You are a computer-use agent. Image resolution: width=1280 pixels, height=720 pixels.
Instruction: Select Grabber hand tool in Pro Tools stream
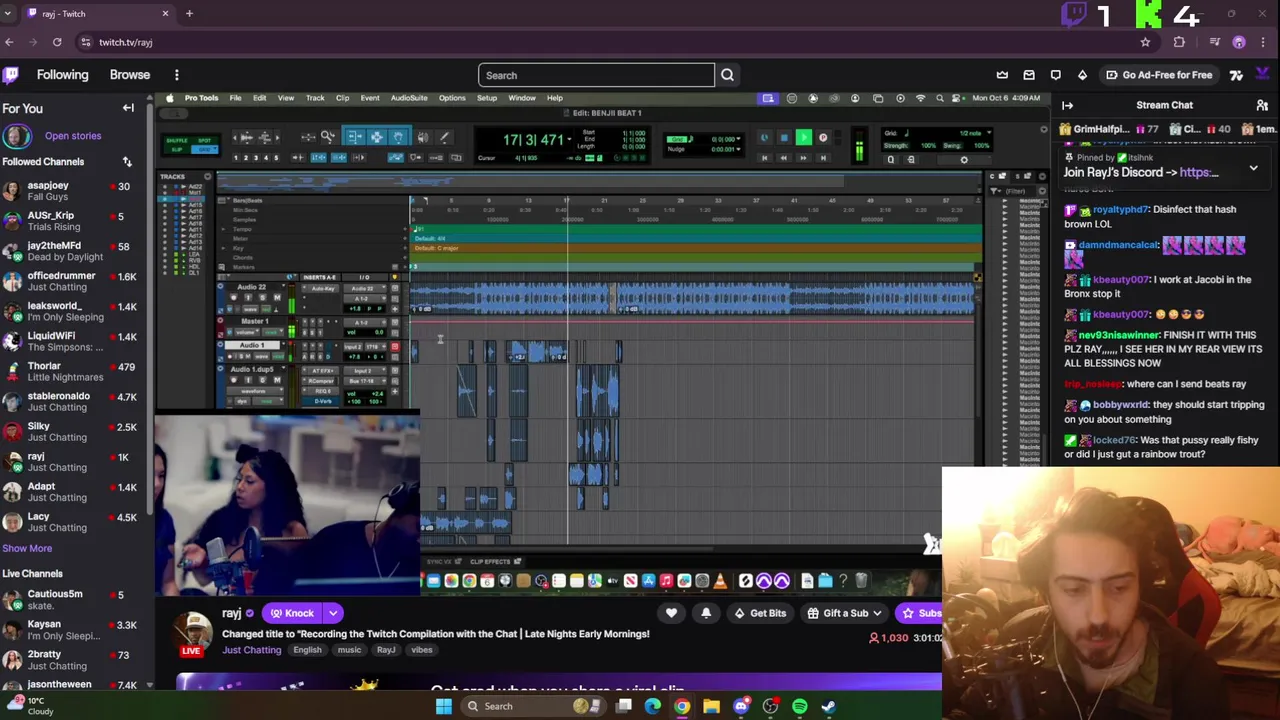pos(399,137)
